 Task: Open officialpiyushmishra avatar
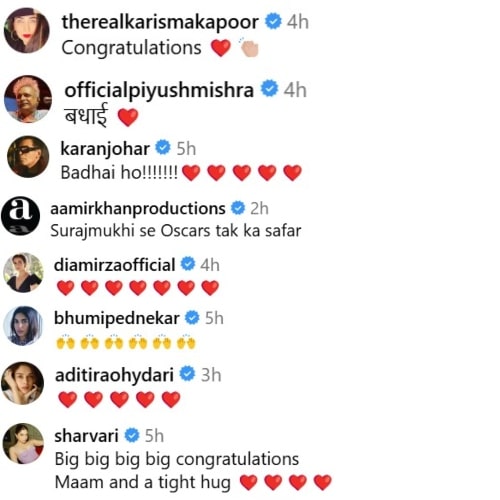[x=28, y=99]
